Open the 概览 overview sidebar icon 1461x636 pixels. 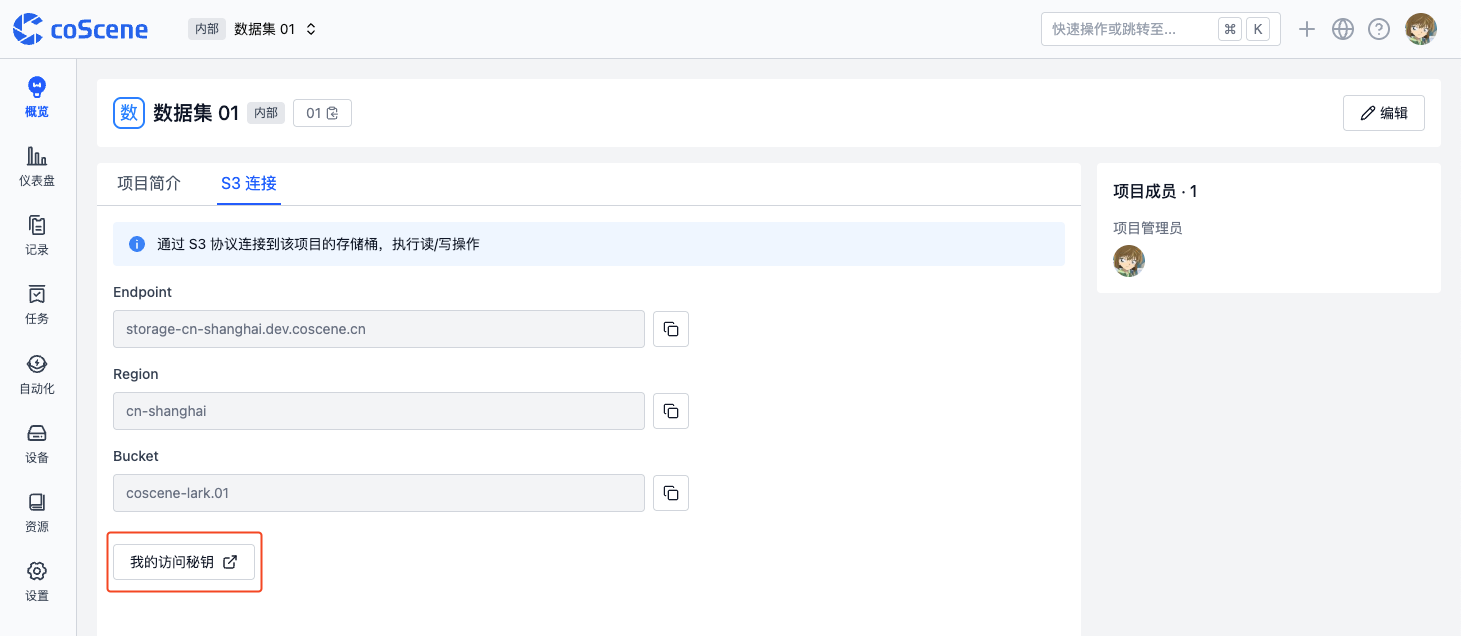[x=37, y=97]
